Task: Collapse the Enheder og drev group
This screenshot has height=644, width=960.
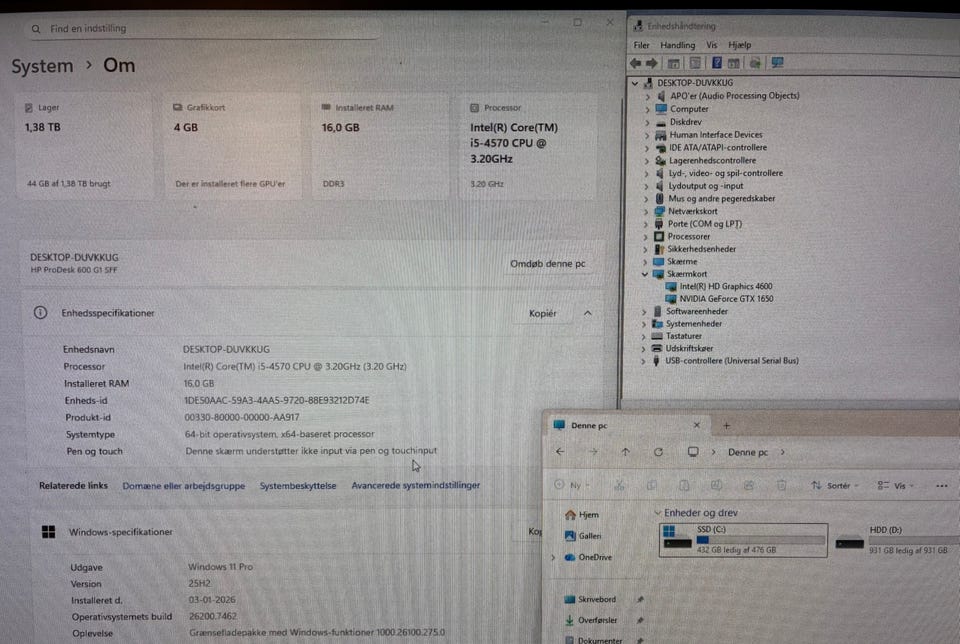Action: (x=658, y=513)
